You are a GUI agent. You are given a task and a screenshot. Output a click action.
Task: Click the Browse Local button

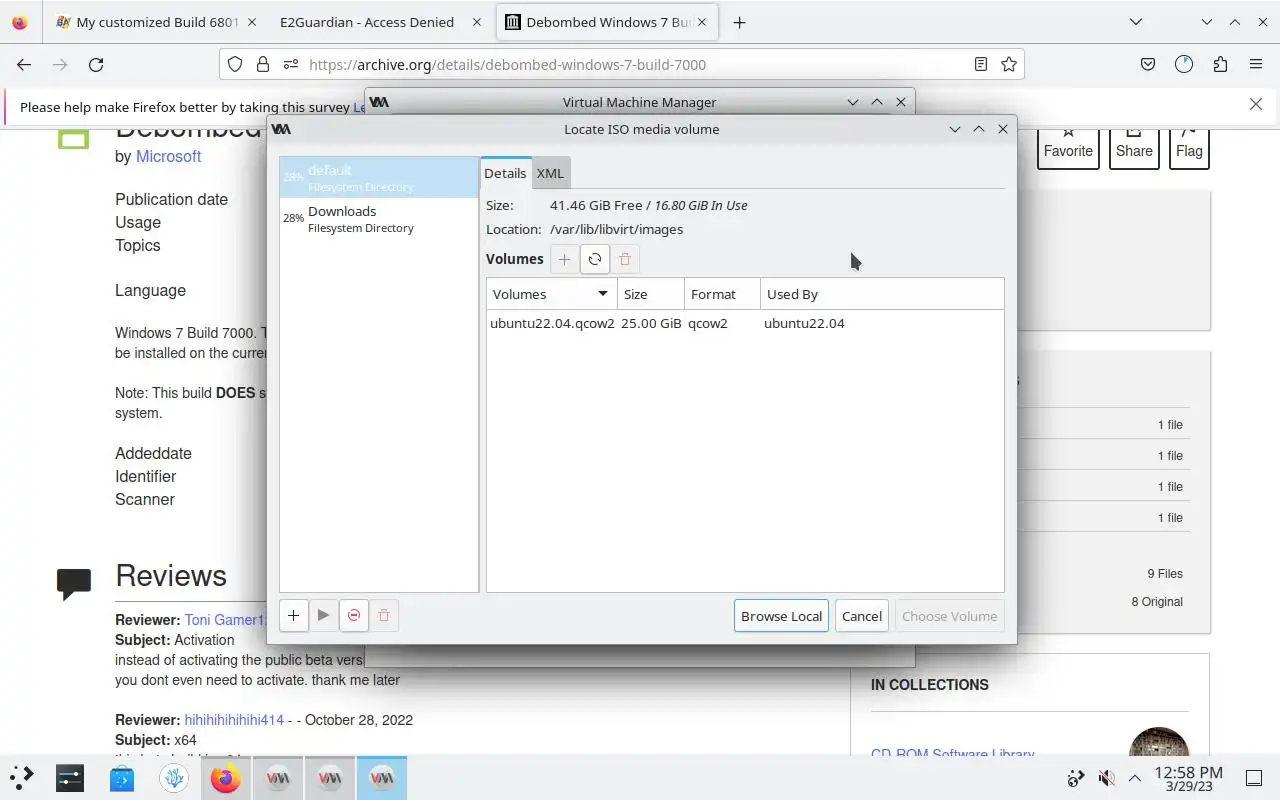(781, 616)
